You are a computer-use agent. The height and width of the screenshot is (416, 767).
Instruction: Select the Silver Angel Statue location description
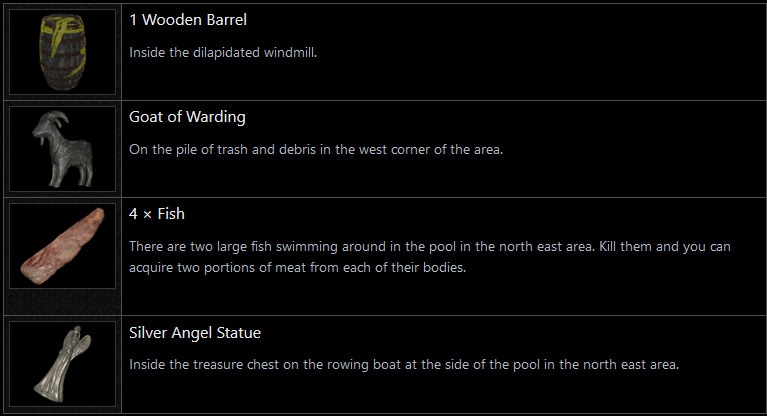404,365
